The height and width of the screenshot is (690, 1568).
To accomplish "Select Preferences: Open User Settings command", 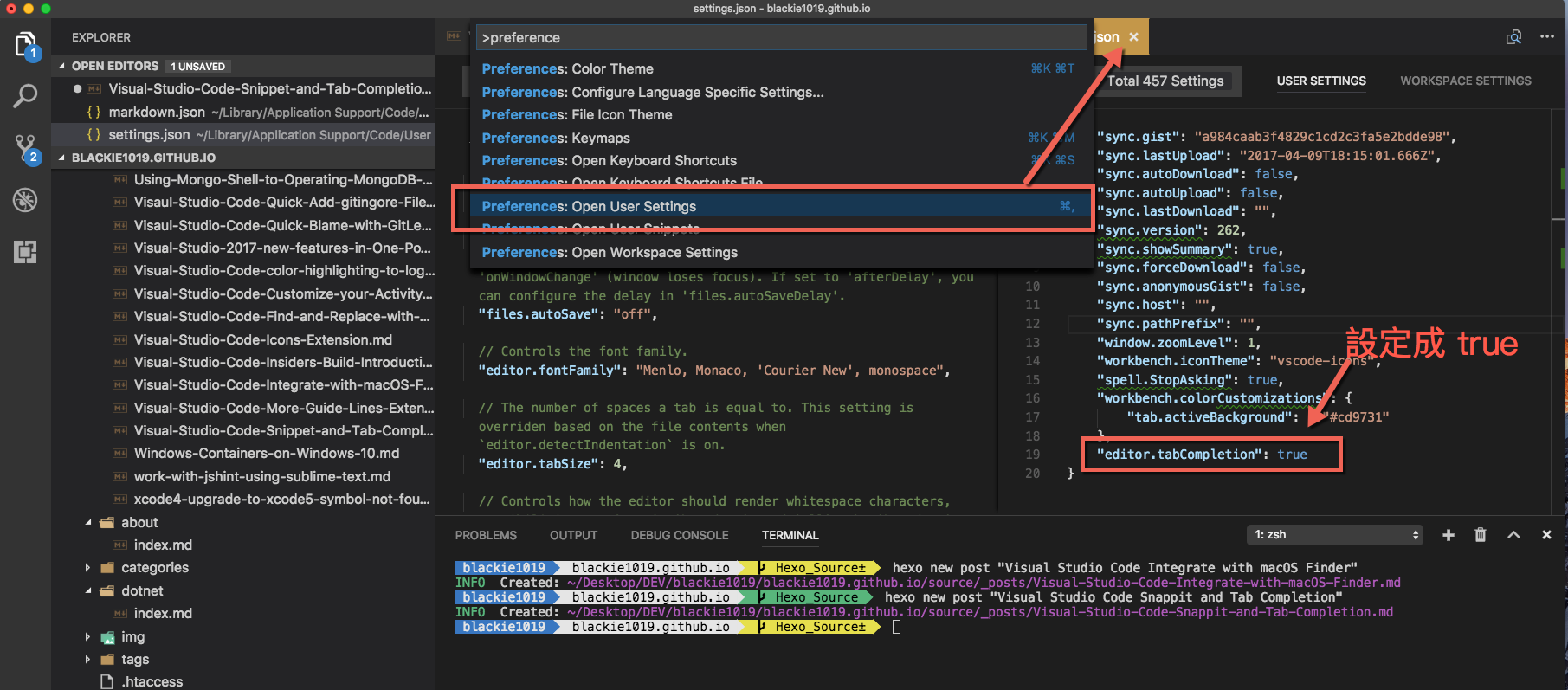I will point(589,206).
